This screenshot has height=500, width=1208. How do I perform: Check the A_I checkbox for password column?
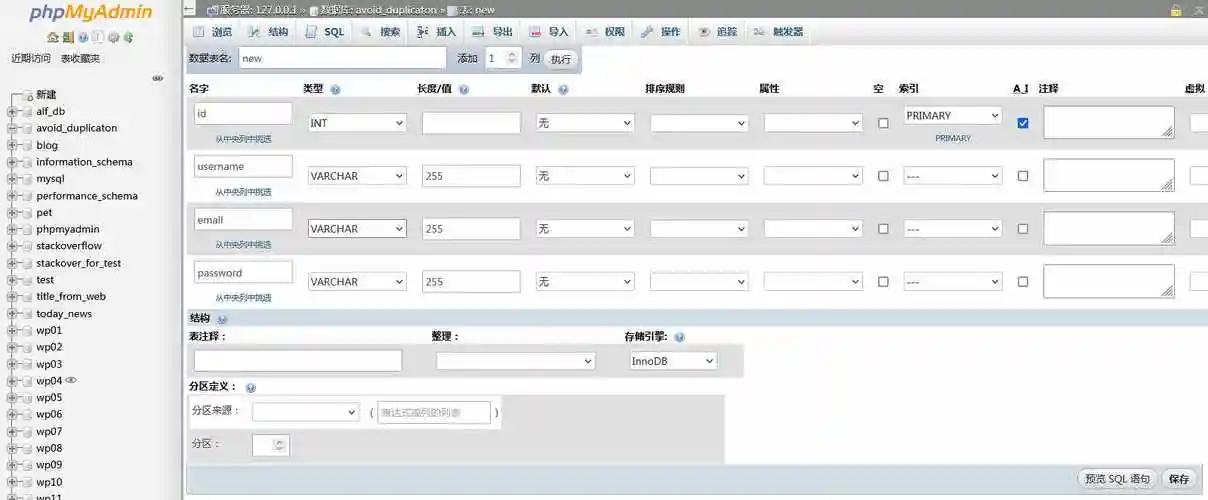[1022, 282]
